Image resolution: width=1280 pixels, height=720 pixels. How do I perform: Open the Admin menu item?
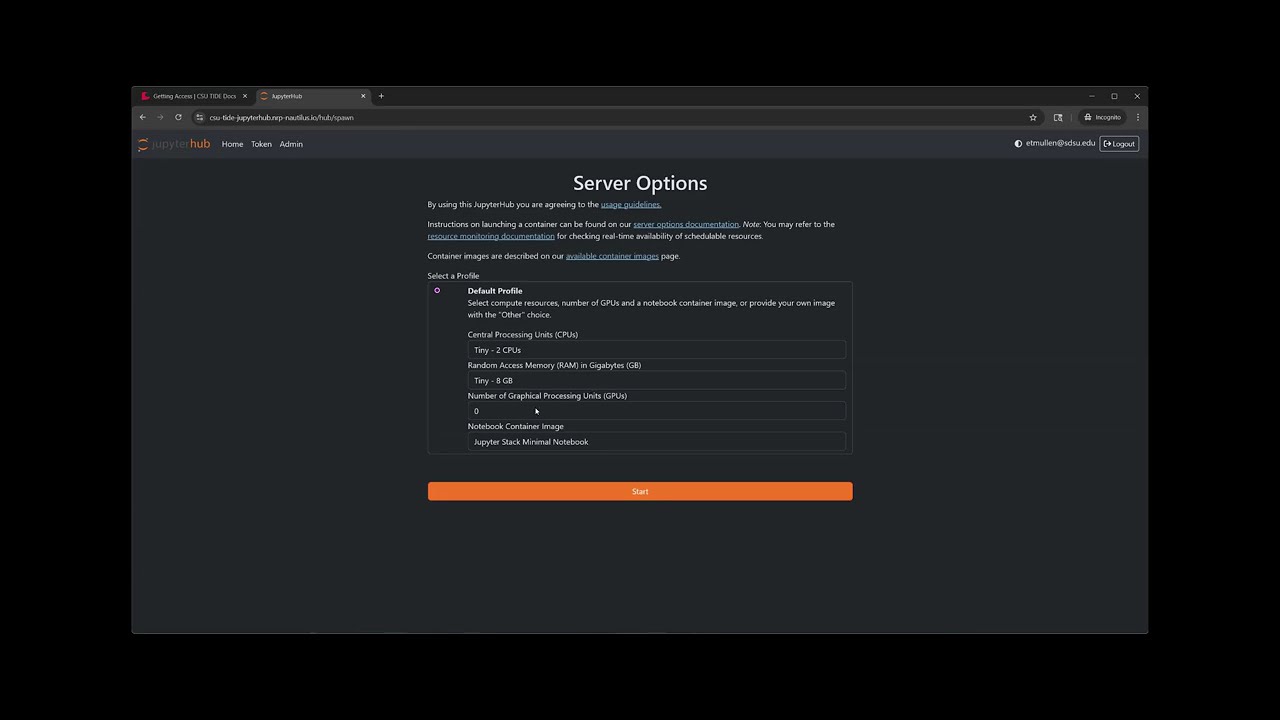click(291, 144)
